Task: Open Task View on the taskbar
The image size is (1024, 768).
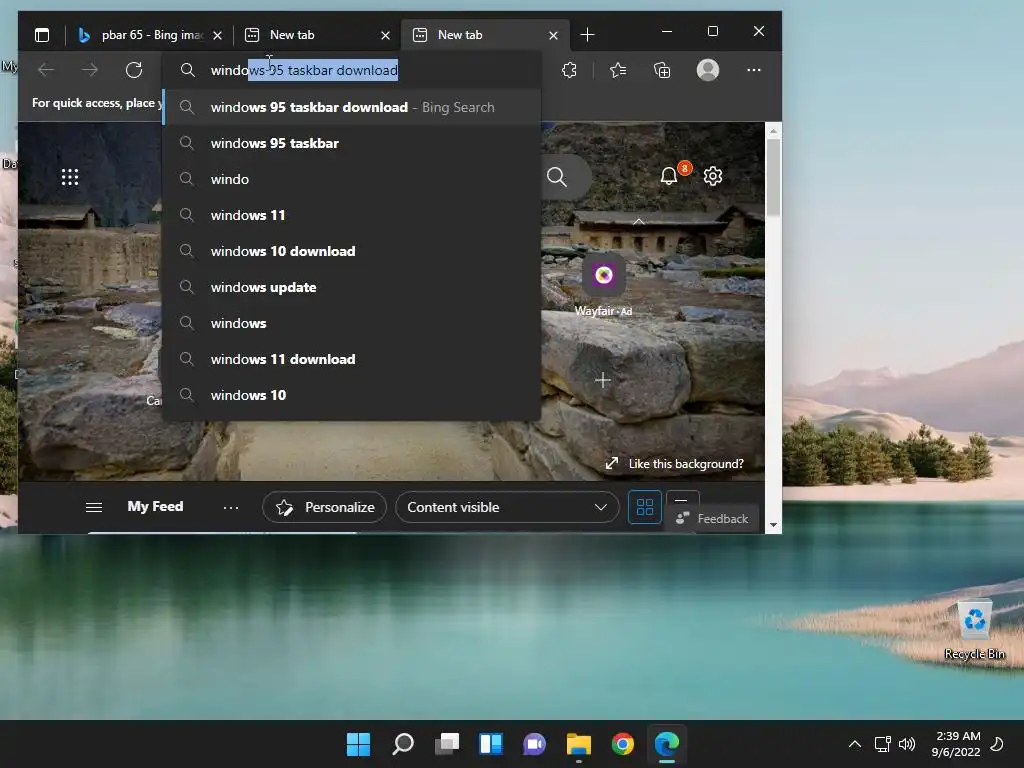Action: point(447,744)
